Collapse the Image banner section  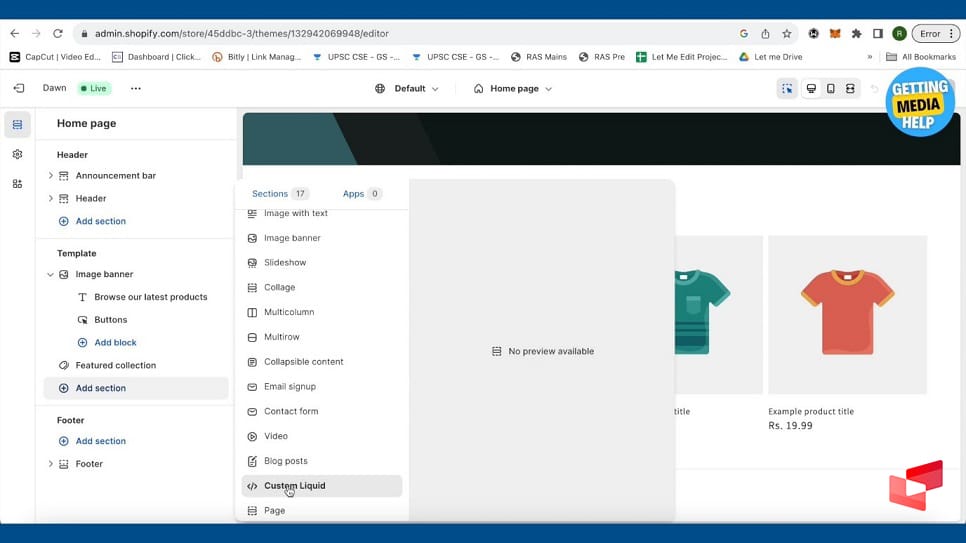[51, 274]
